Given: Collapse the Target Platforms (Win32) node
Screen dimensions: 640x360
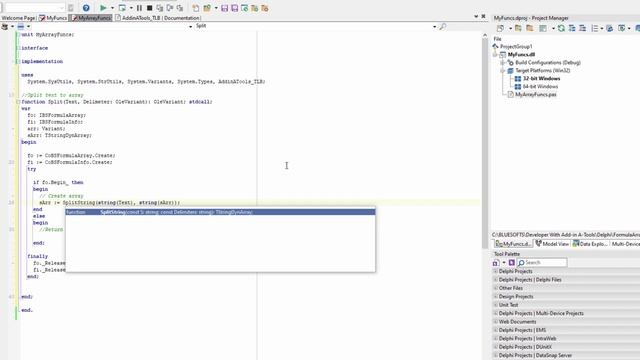Looking at the screenshot, I should click(503, 71).
